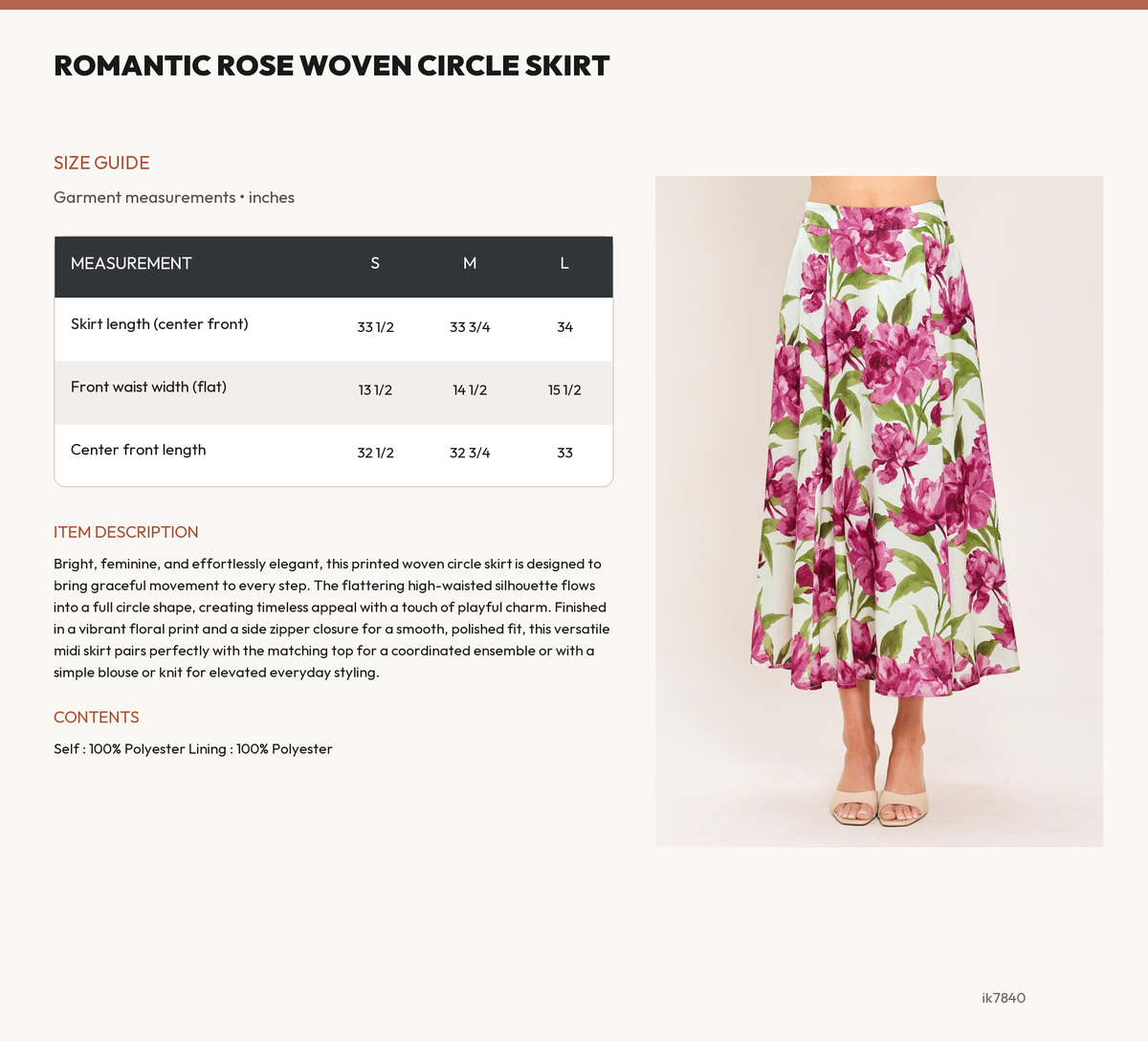Click the 32 3/4 center front value

pos(470,453)
